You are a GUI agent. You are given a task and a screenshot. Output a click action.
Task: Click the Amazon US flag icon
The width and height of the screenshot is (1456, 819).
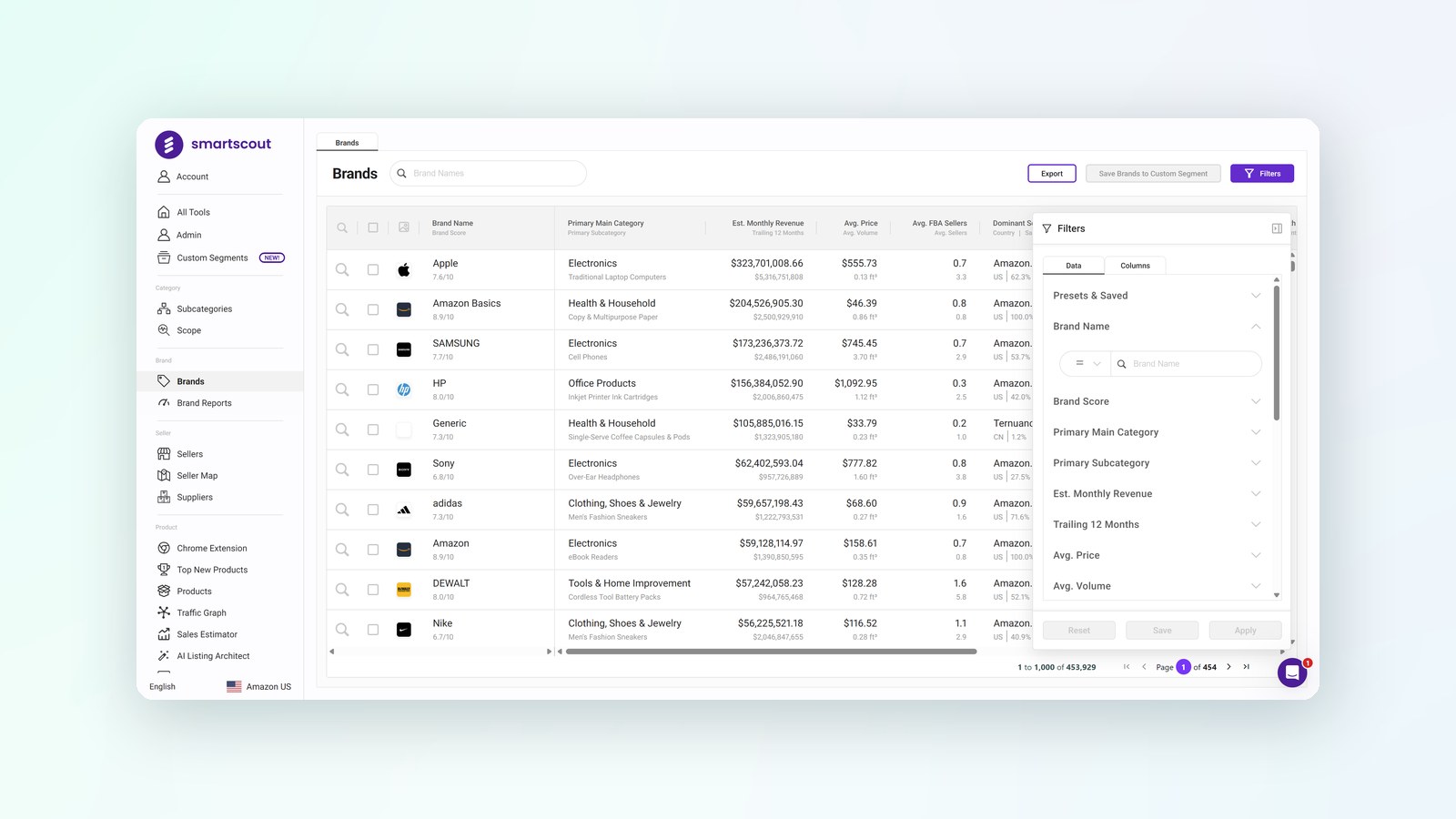(x=234, y=686)
